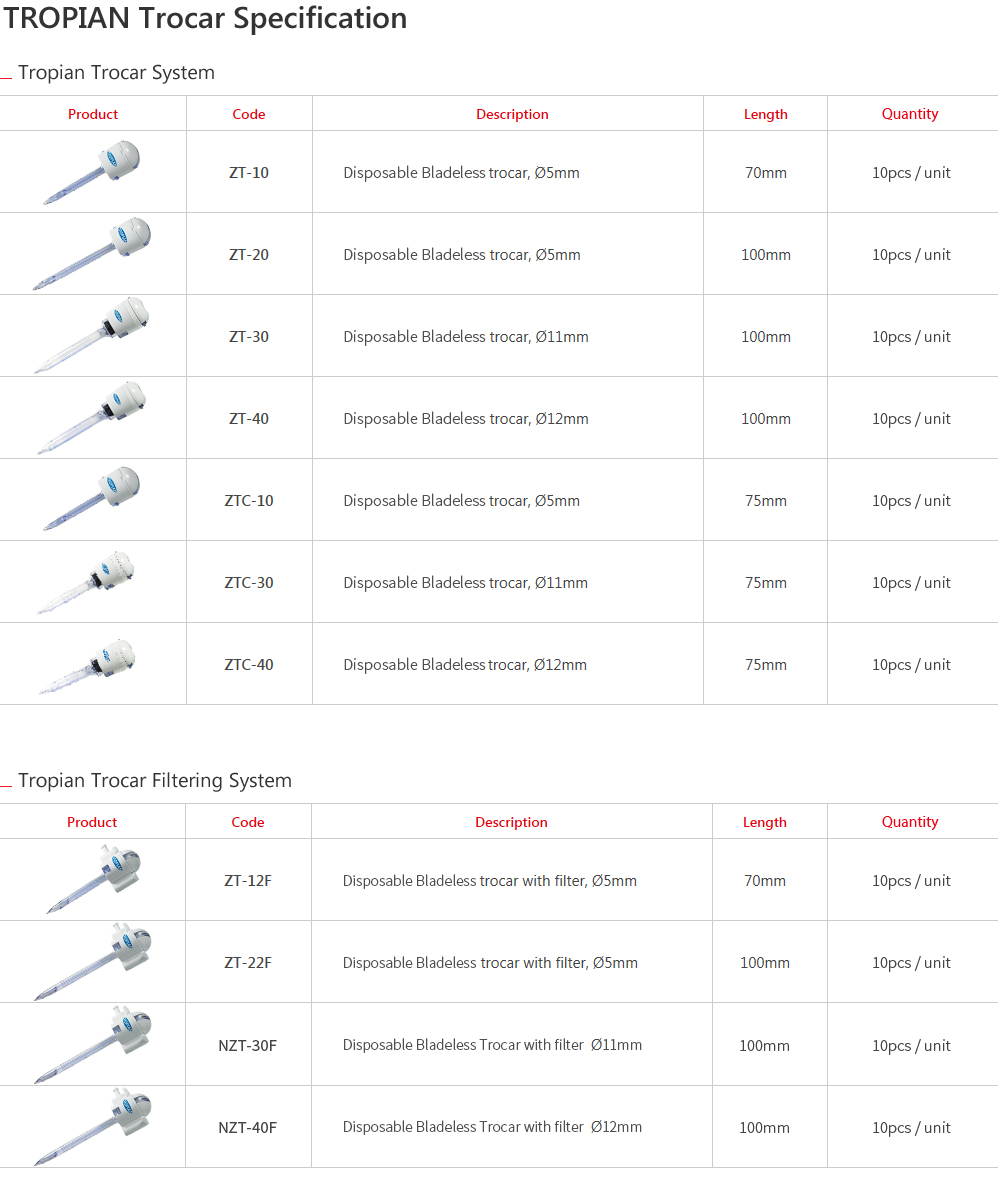
Task: Click the ZT-10 trocar product image
Action: (92, 172)
